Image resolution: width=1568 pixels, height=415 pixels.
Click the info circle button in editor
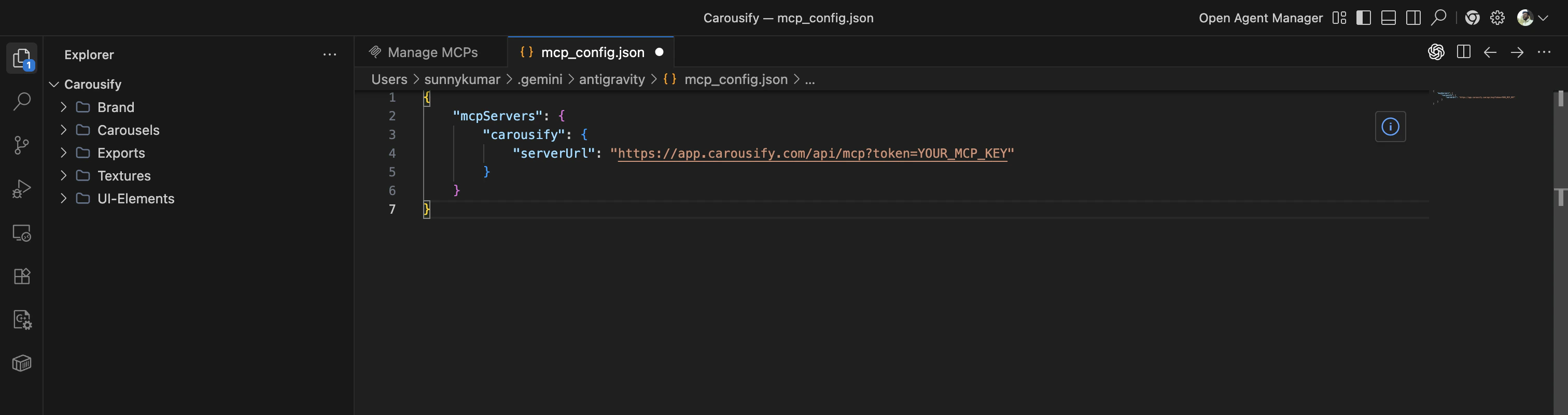(x=1390, y=127)
